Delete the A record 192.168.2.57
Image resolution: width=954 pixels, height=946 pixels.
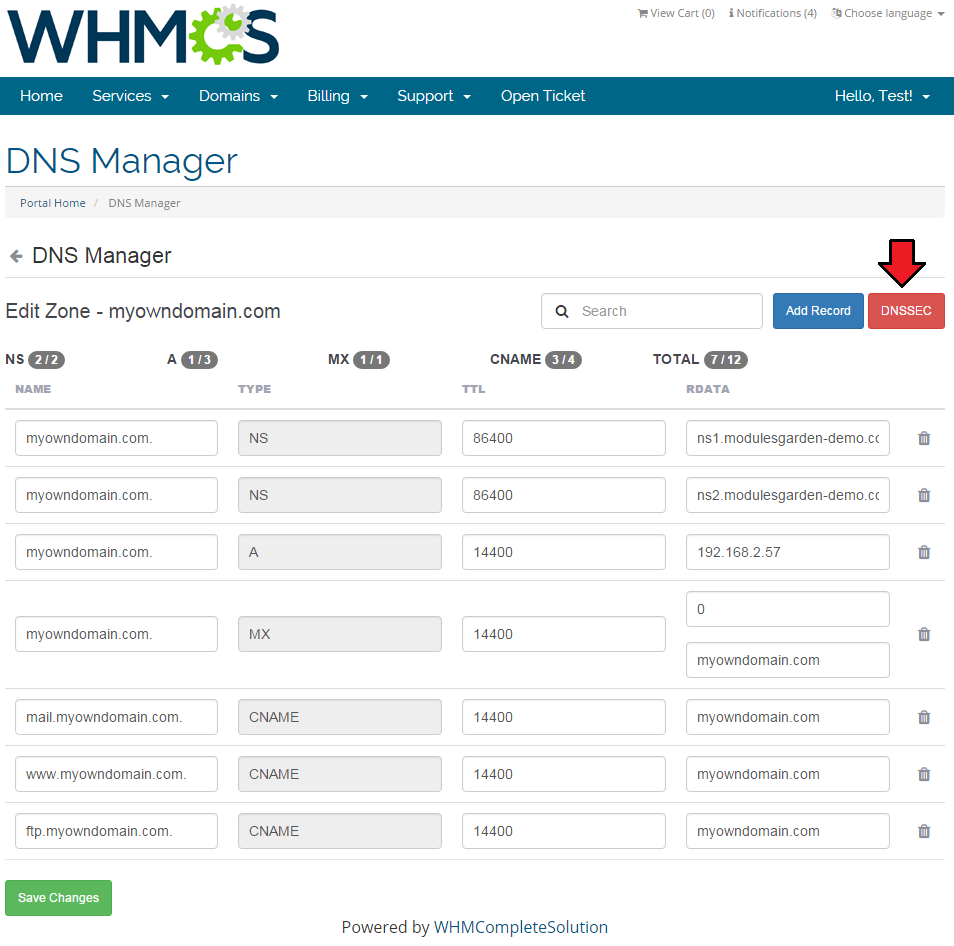click(924, 552)
